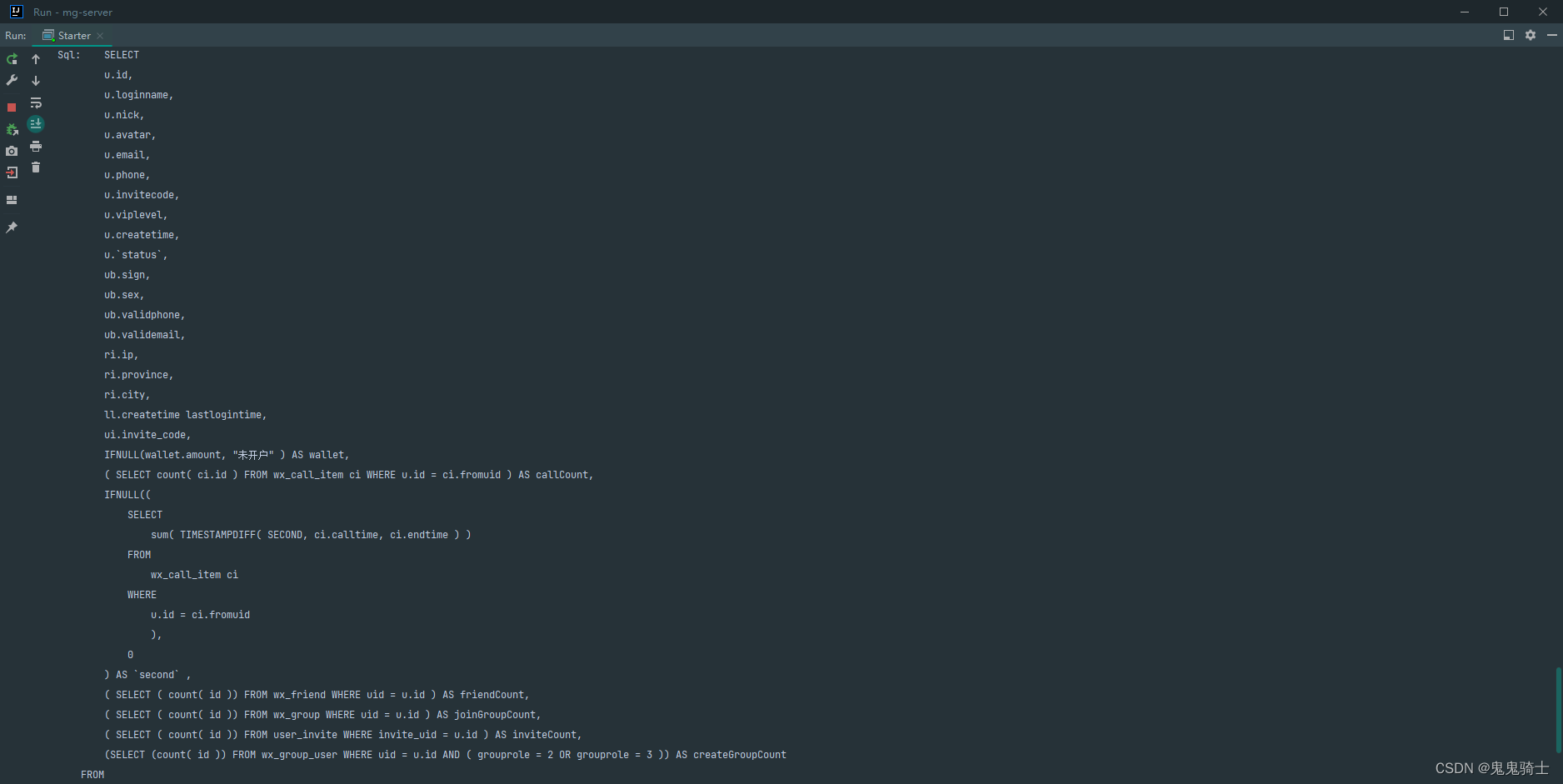The image size is (1563, 784).
Task: Stop the running process (red square)
Action: click(x=12, y=107)
